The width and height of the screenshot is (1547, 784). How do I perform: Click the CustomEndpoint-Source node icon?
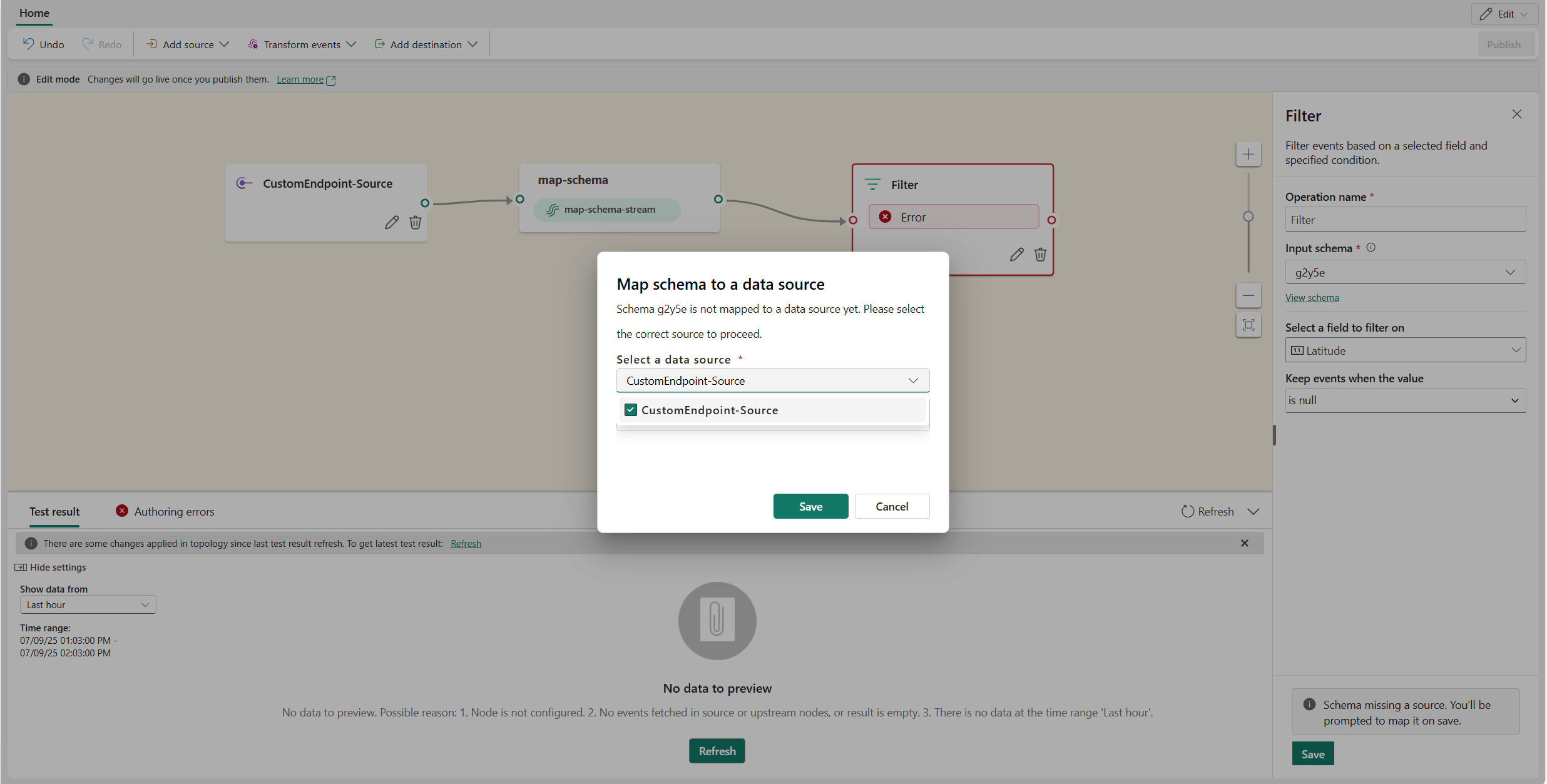(244, 183)
